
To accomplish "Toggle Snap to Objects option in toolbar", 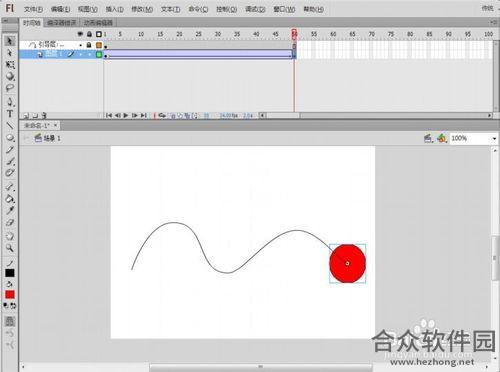I will [10, 321].
